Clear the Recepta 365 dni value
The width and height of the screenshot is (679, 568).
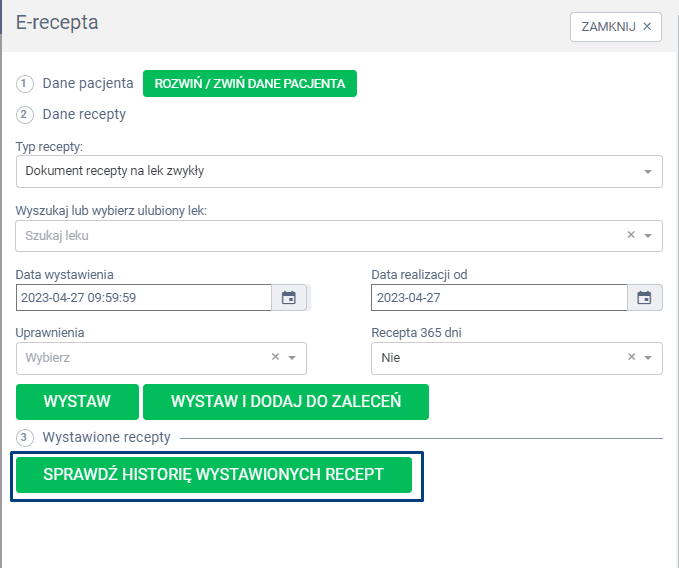(631, 358)
